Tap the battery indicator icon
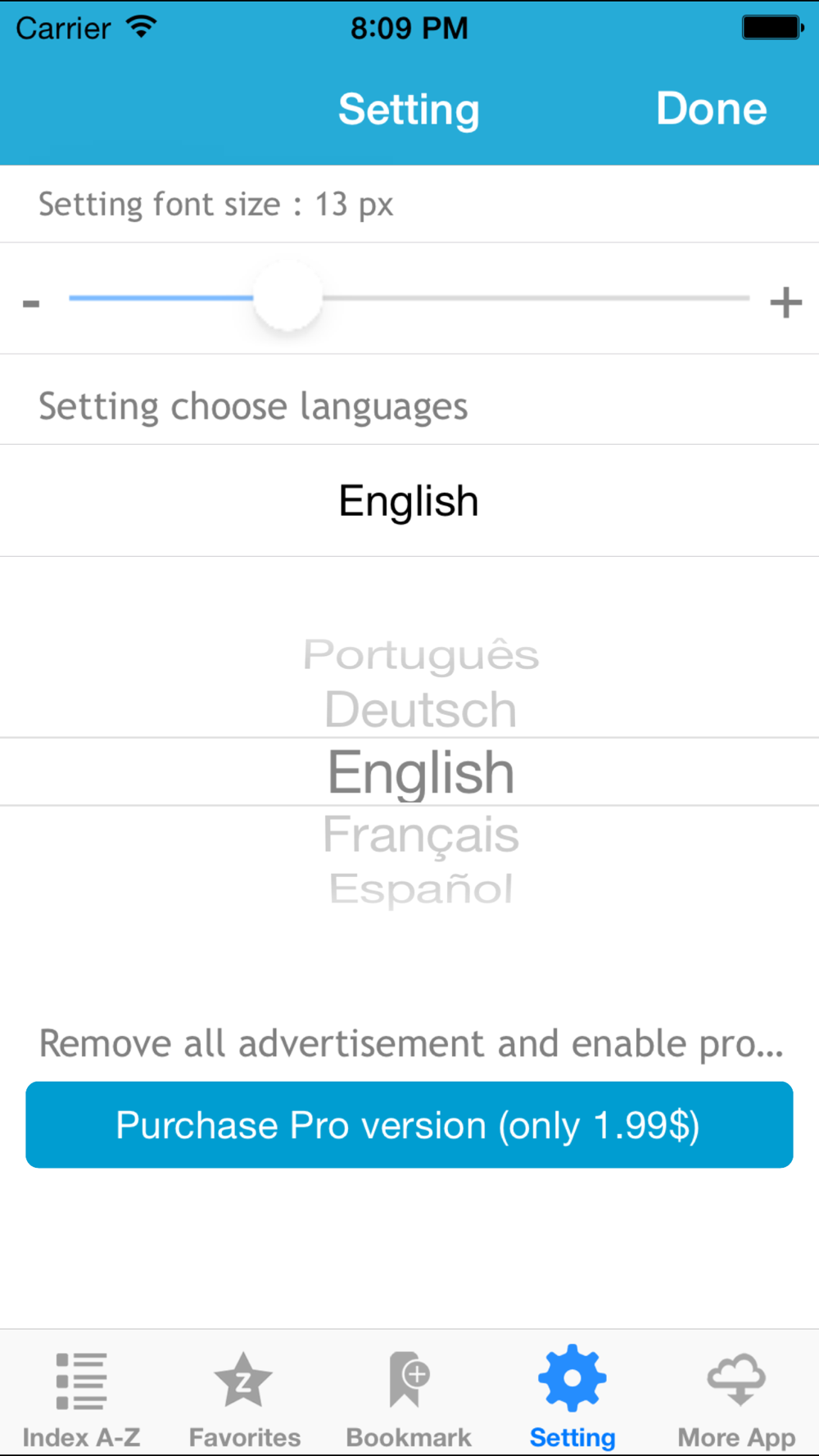The height and width of the screenshot is (1456, 819). click(772, 27)
